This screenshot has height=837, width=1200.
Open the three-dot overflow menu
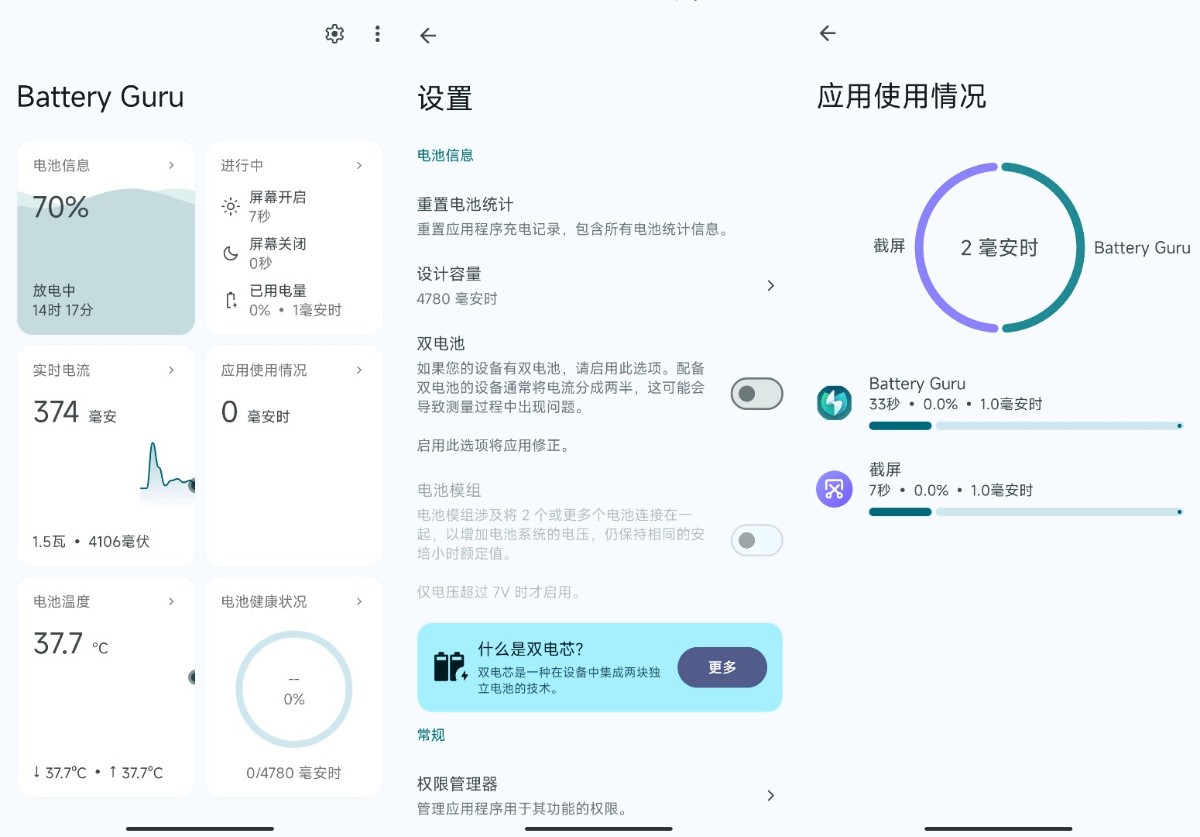[377, 34]
